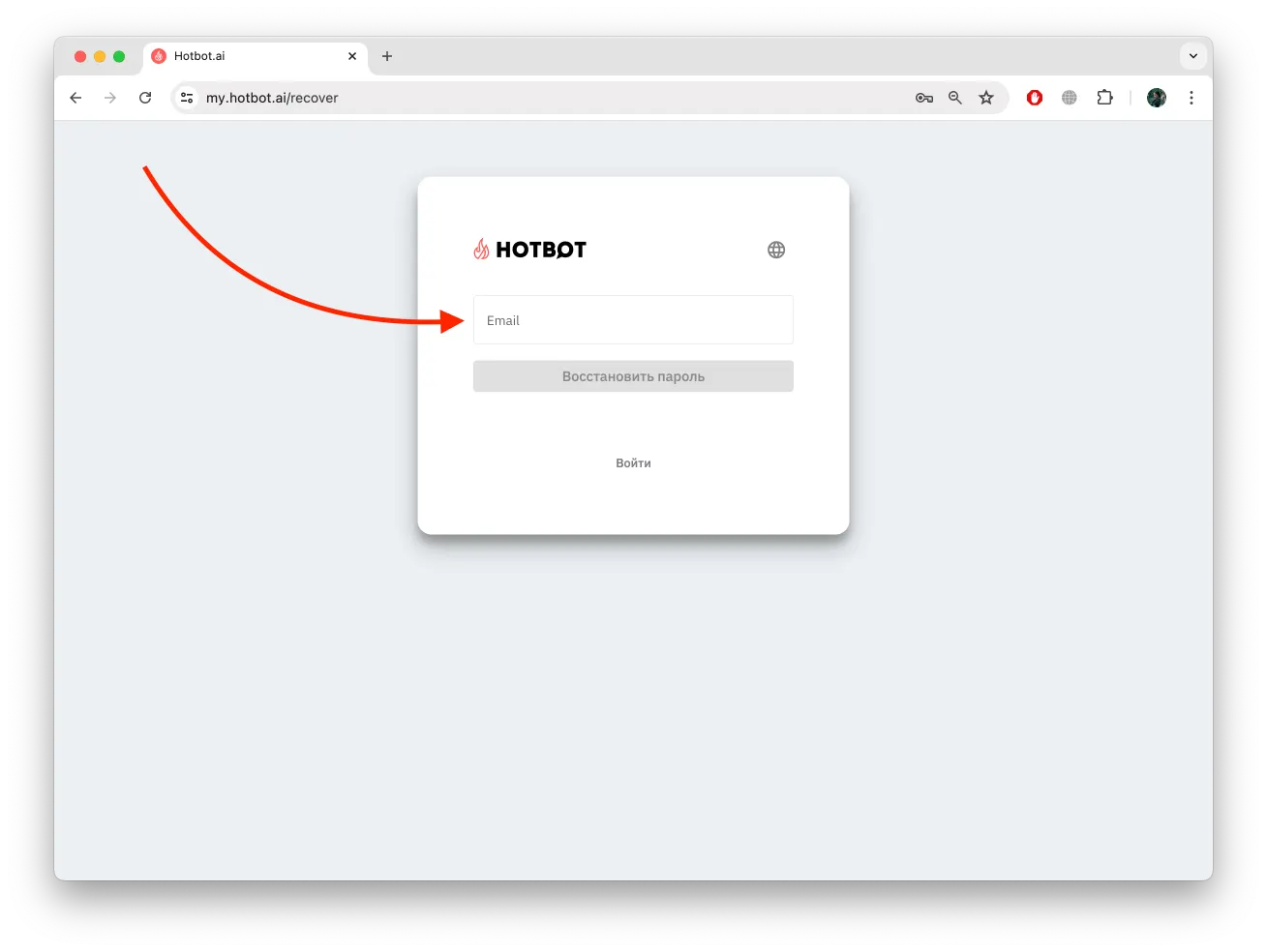The height and width of the screenshot is (952, 1267).
Task: Open the red Opera-style extension icon
Action: coord(1035,98)
